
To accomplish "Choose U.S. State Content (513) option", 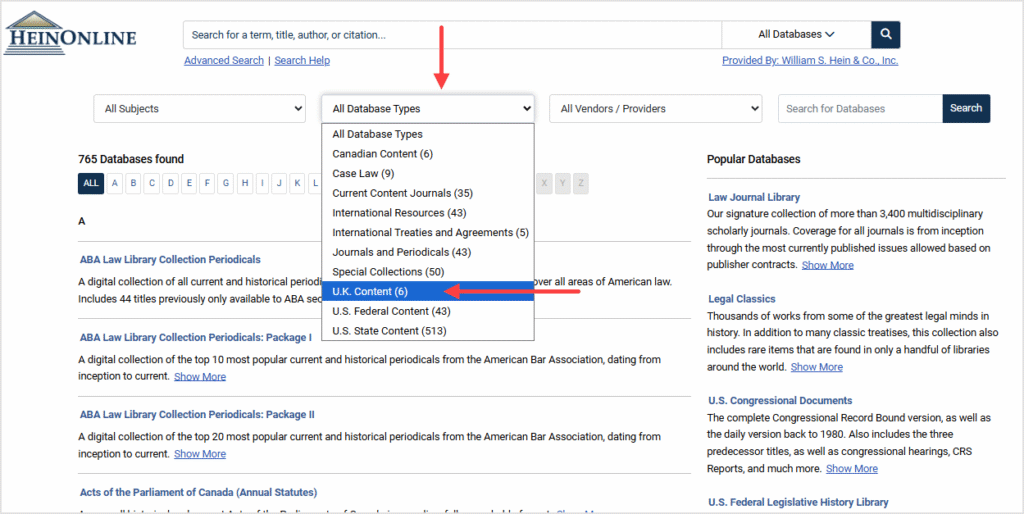I will pos(428,330).
